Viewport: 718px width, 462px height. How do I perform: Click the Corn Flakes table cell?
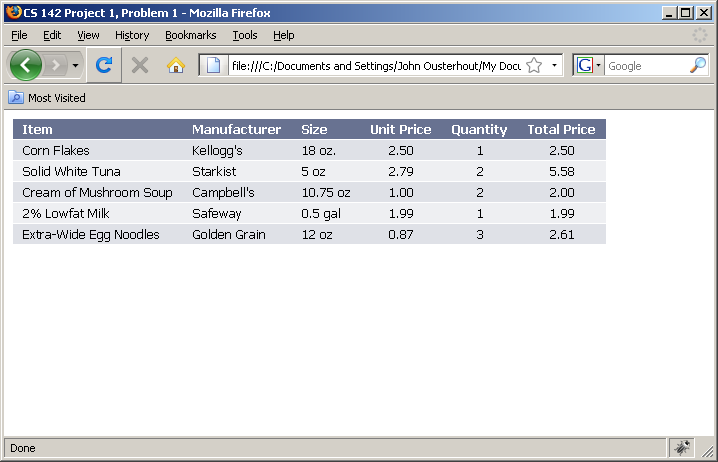point(56,151)
